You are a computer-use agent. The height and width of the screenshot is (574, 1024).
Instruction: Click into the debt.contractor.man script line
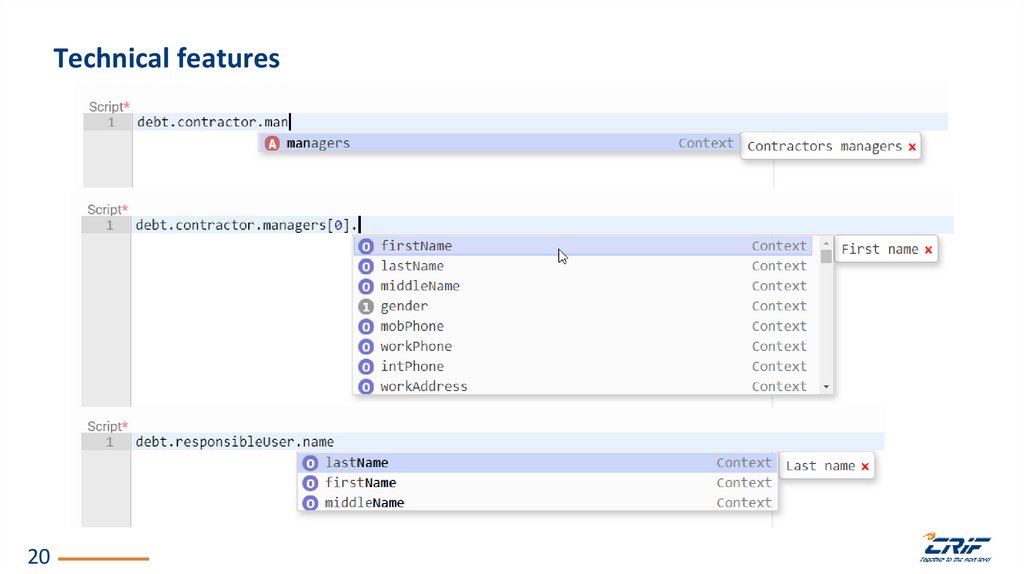tap(213, 122)
